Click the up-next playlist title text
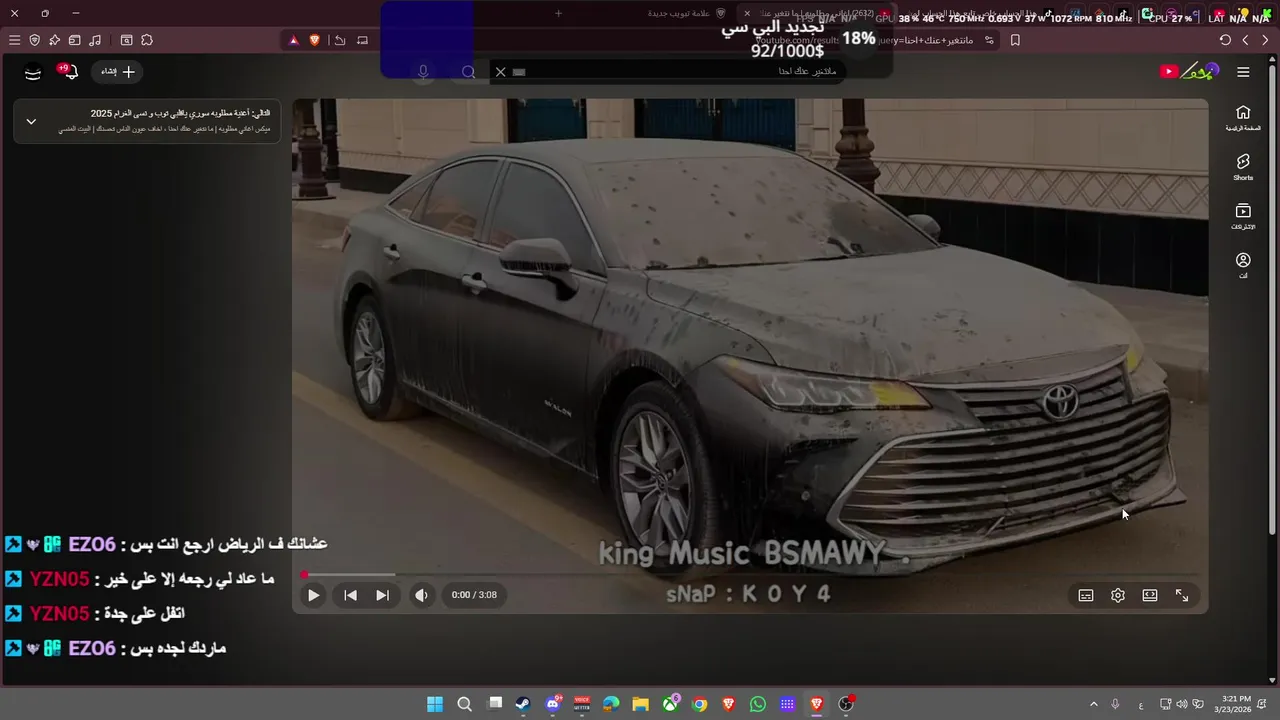 (x=180, y=114)
